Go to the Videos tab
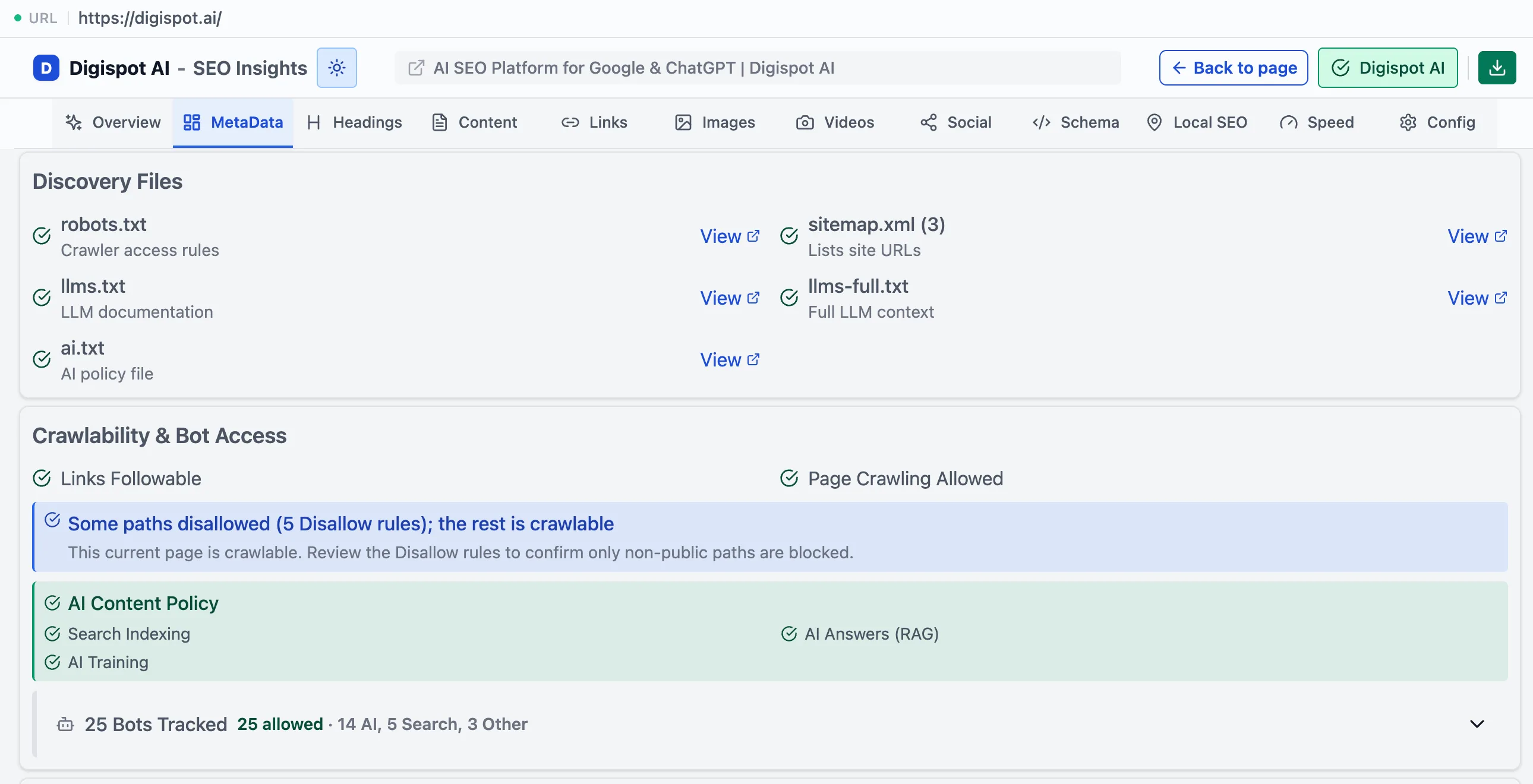Viewport: 1533px width, 784px height. 835,122
